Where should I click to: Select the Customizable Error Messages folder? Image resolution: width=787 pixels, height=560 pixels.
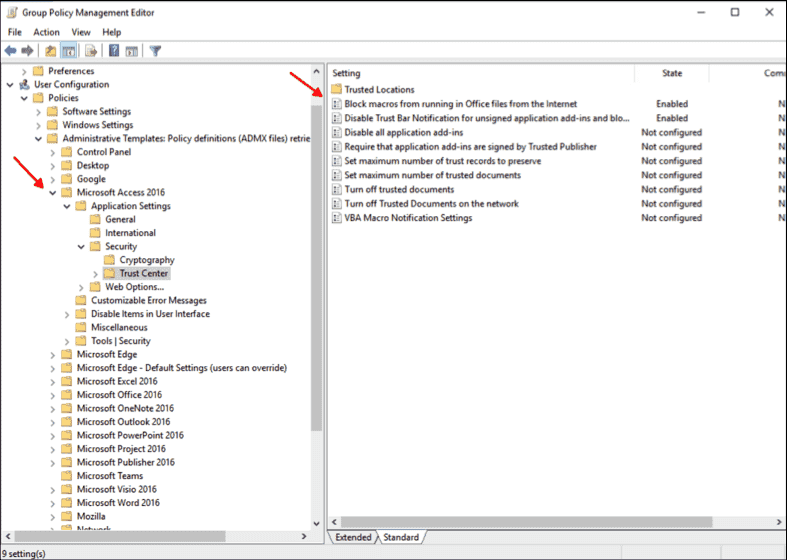[x=149, y=300]
